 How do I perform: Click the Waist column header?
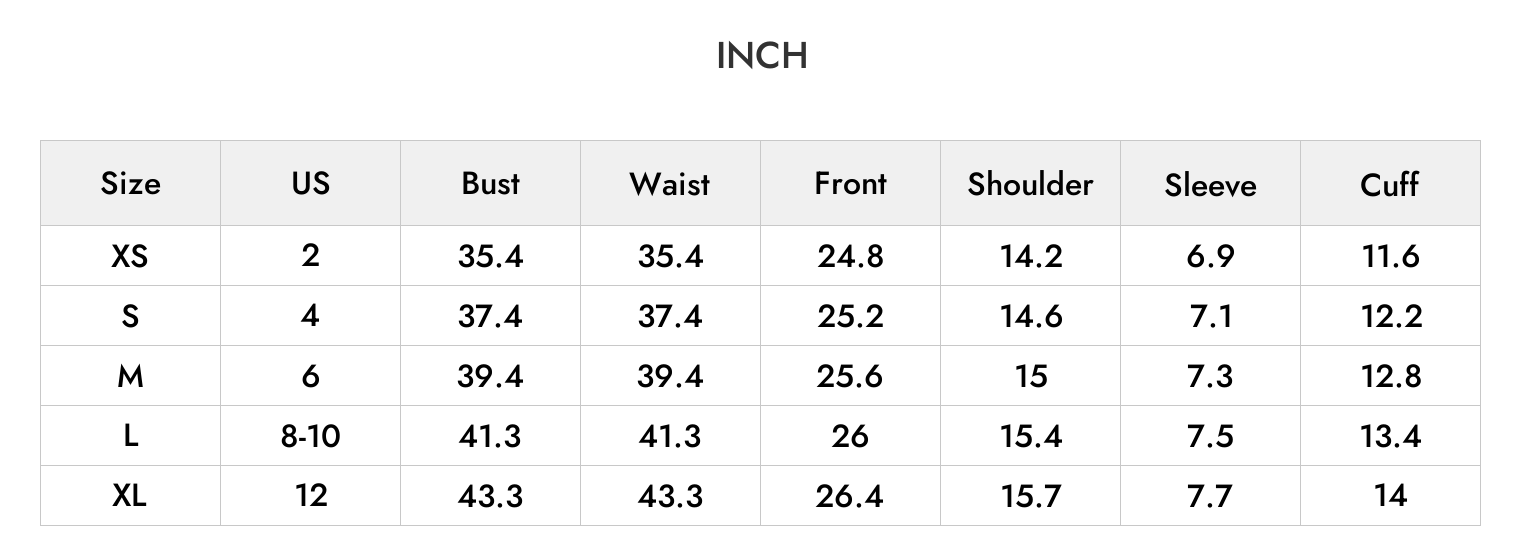[670, 184]
